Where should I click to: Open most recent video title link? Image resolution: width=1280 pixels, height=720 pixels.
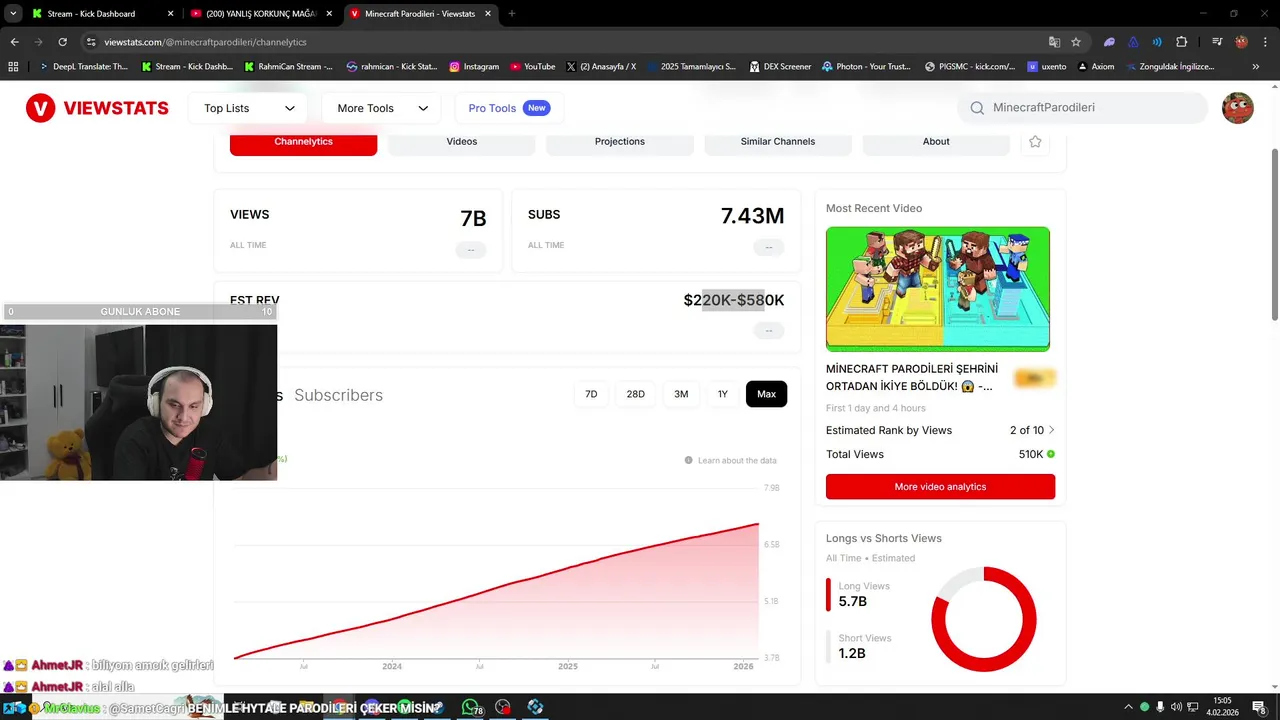[x=912, y=377]
